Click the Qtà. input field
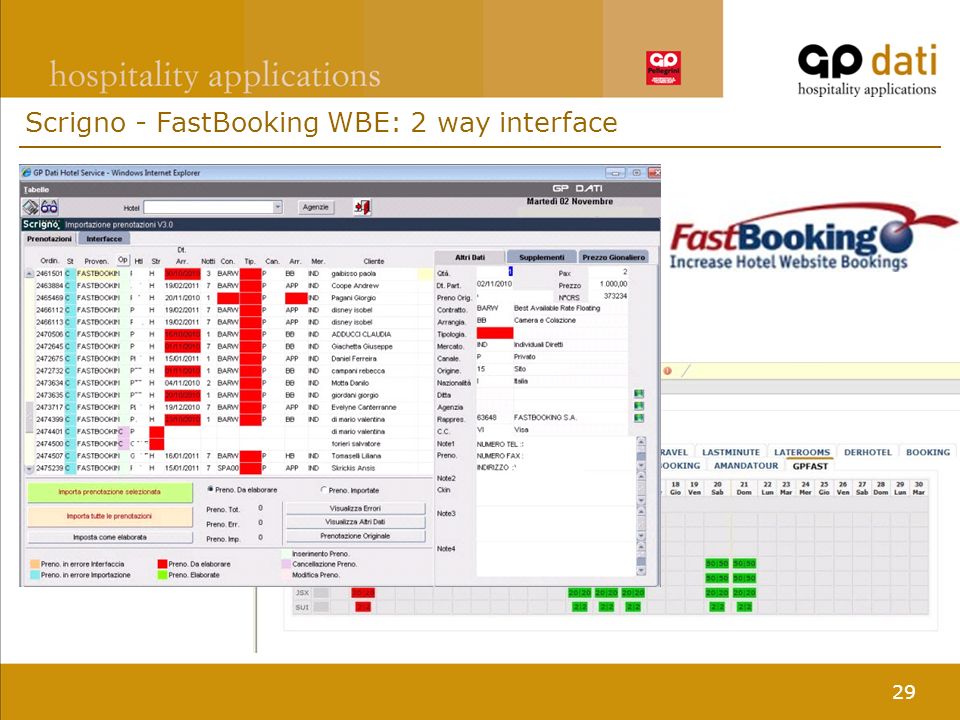 (x=494, y=272)
